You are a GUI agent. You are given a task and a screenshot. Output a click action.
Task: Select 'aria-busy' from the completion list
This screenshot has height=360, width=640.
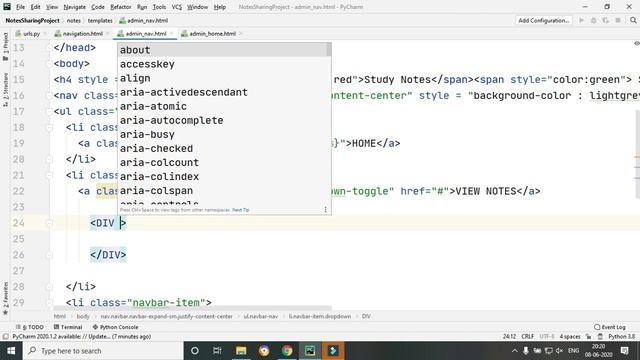[224, 134]
